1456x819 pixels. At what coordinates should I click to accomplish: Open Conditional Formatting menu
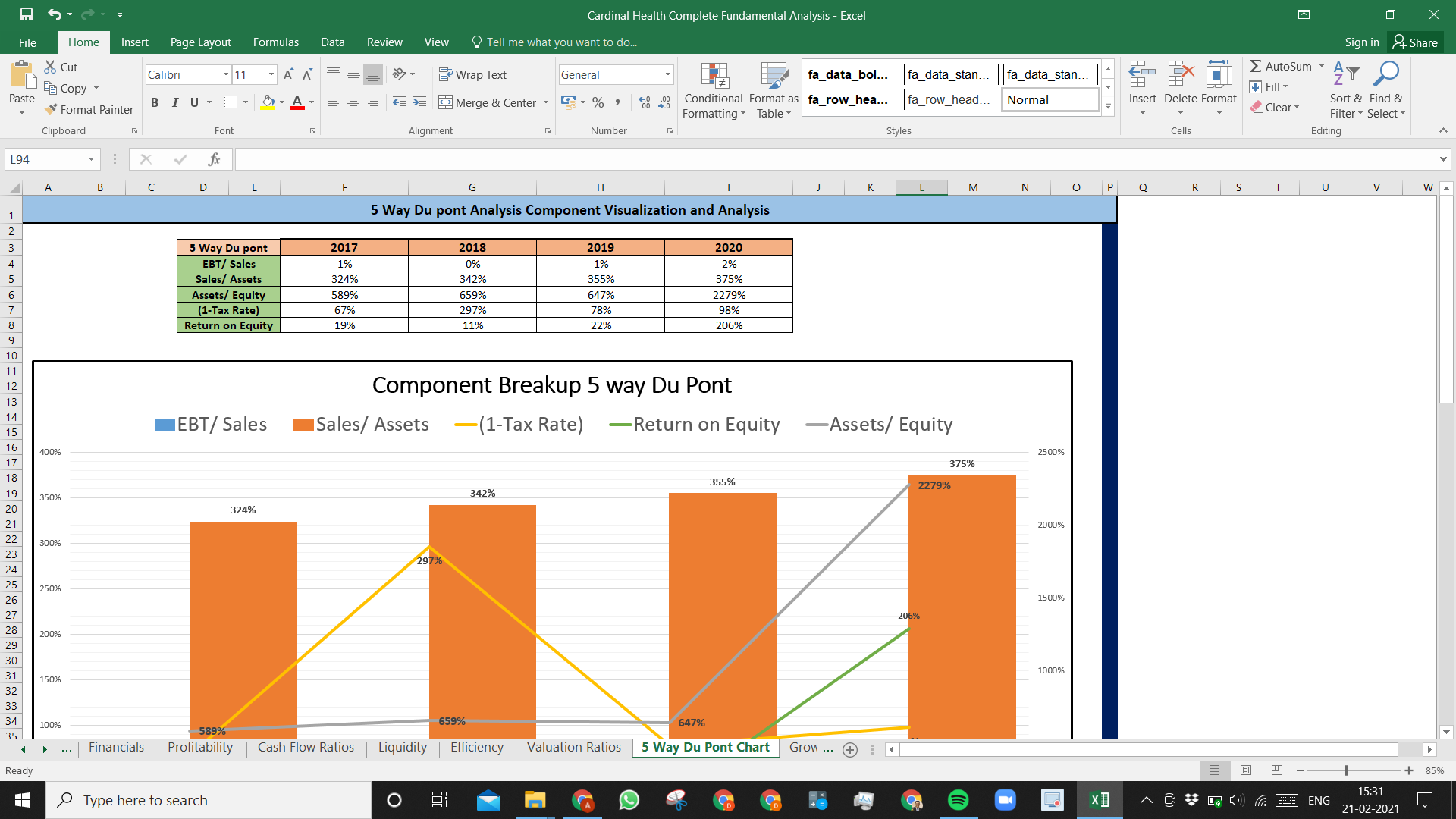tap(714, 90)
